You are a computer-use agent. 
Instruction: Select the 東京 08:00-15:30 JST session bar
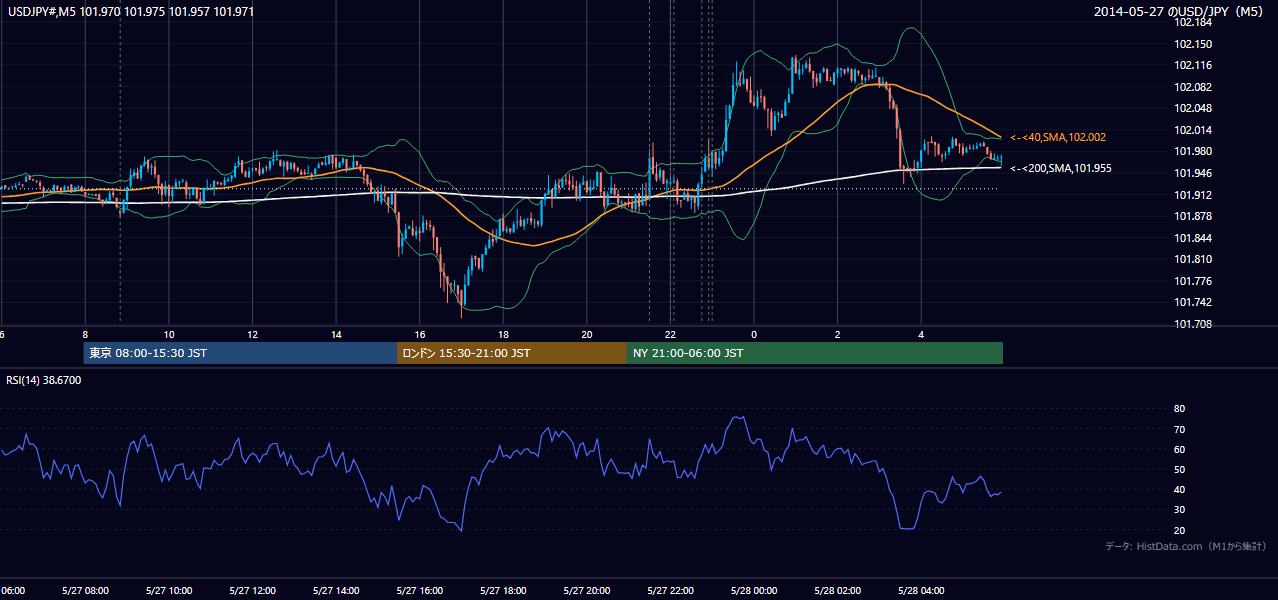click(240, 353)
